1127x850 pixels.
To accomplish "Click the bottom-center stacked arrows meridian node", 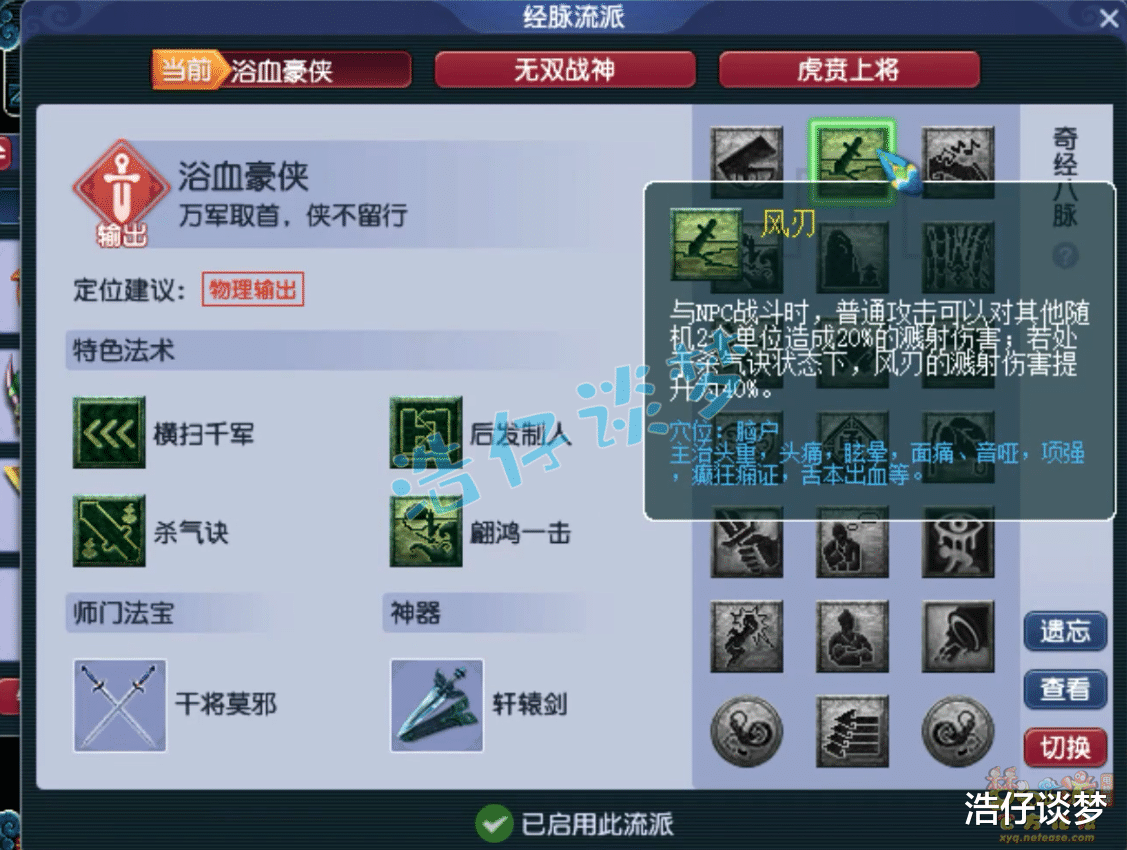I will (x=852, y=731).
